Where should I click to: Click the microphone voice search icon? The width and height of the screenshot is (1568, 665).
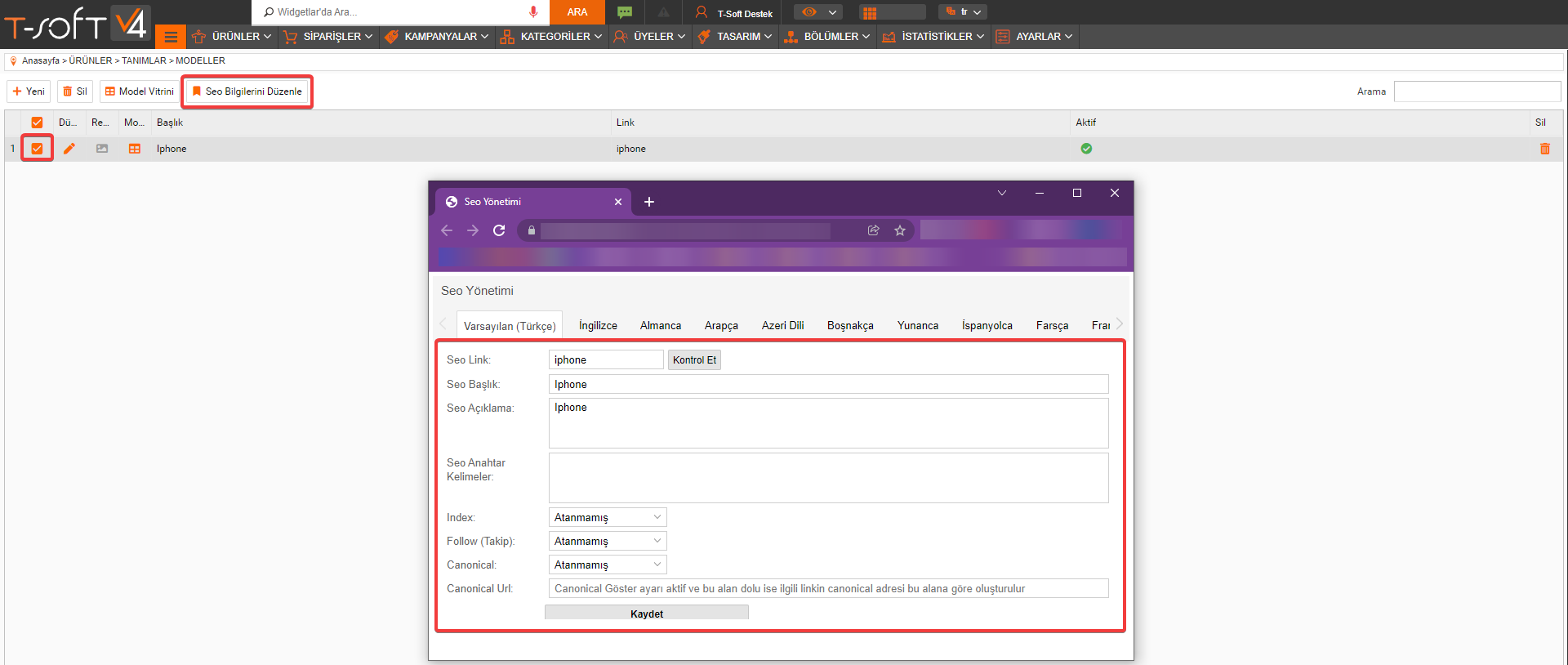click(x=533, y=11)
